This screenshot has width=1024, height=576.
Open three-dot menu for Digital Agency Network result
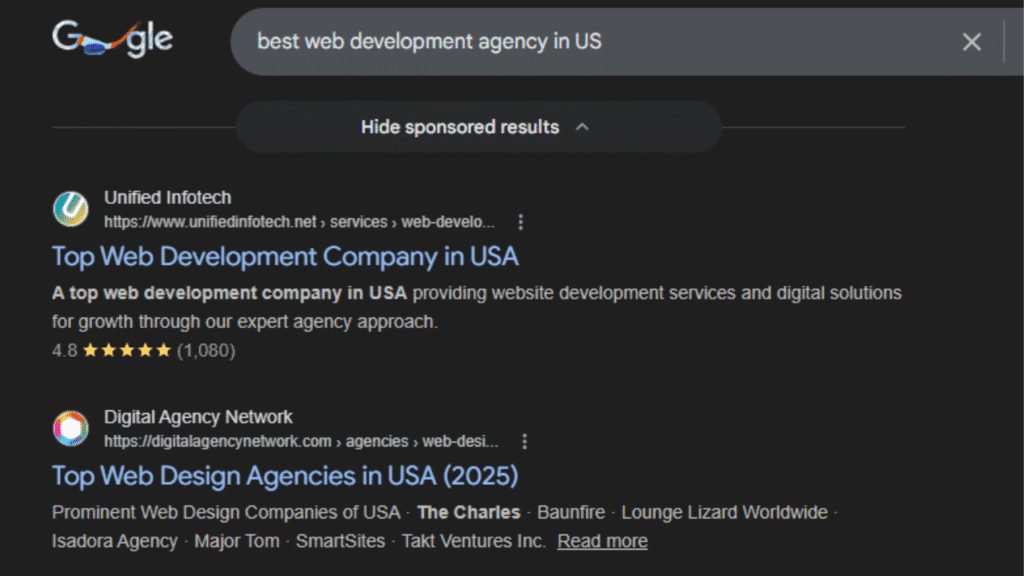click(x=524, y=441)
